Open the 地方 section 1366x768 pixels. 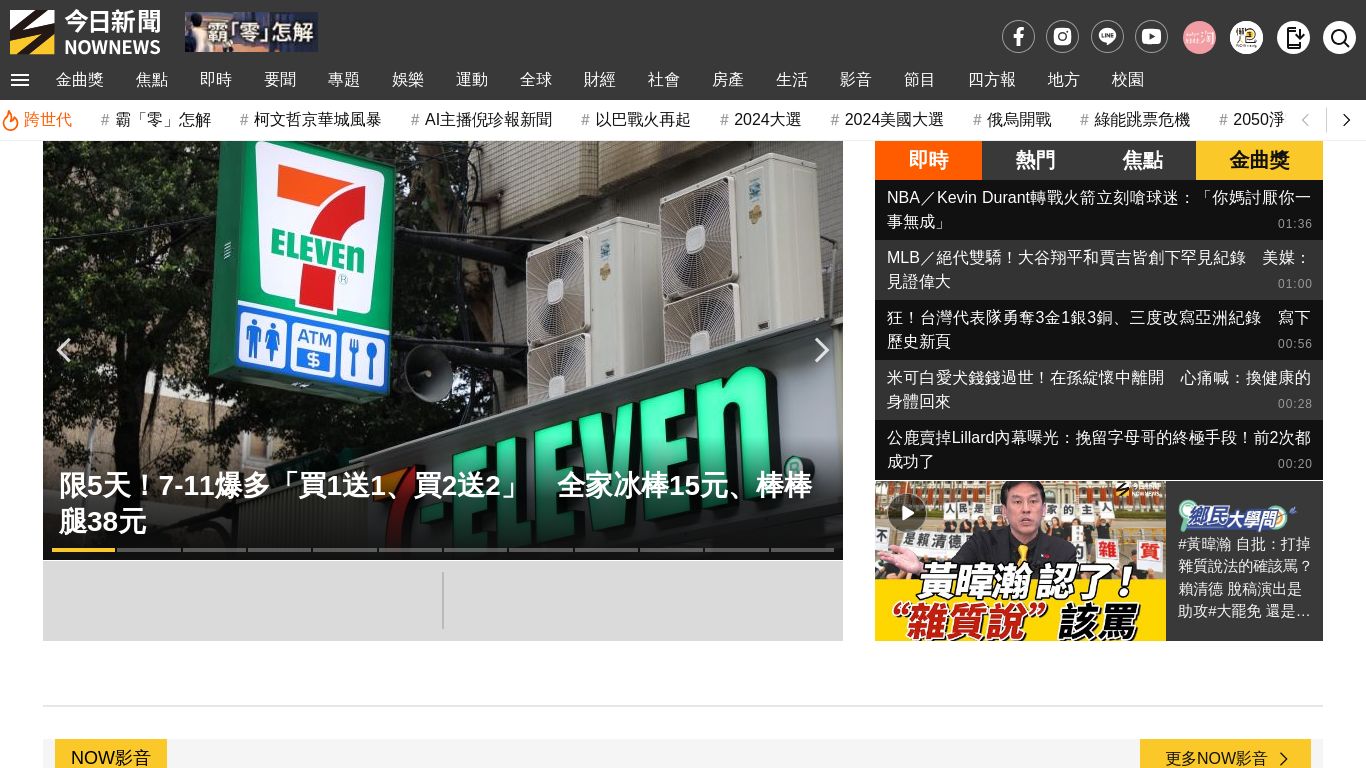[1064, 80]
